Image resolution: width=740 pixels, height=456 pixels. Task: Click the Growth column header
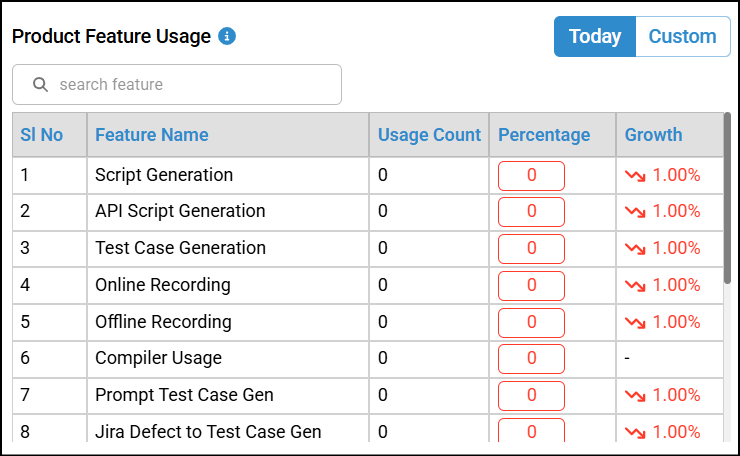click(x=653, y=135)
